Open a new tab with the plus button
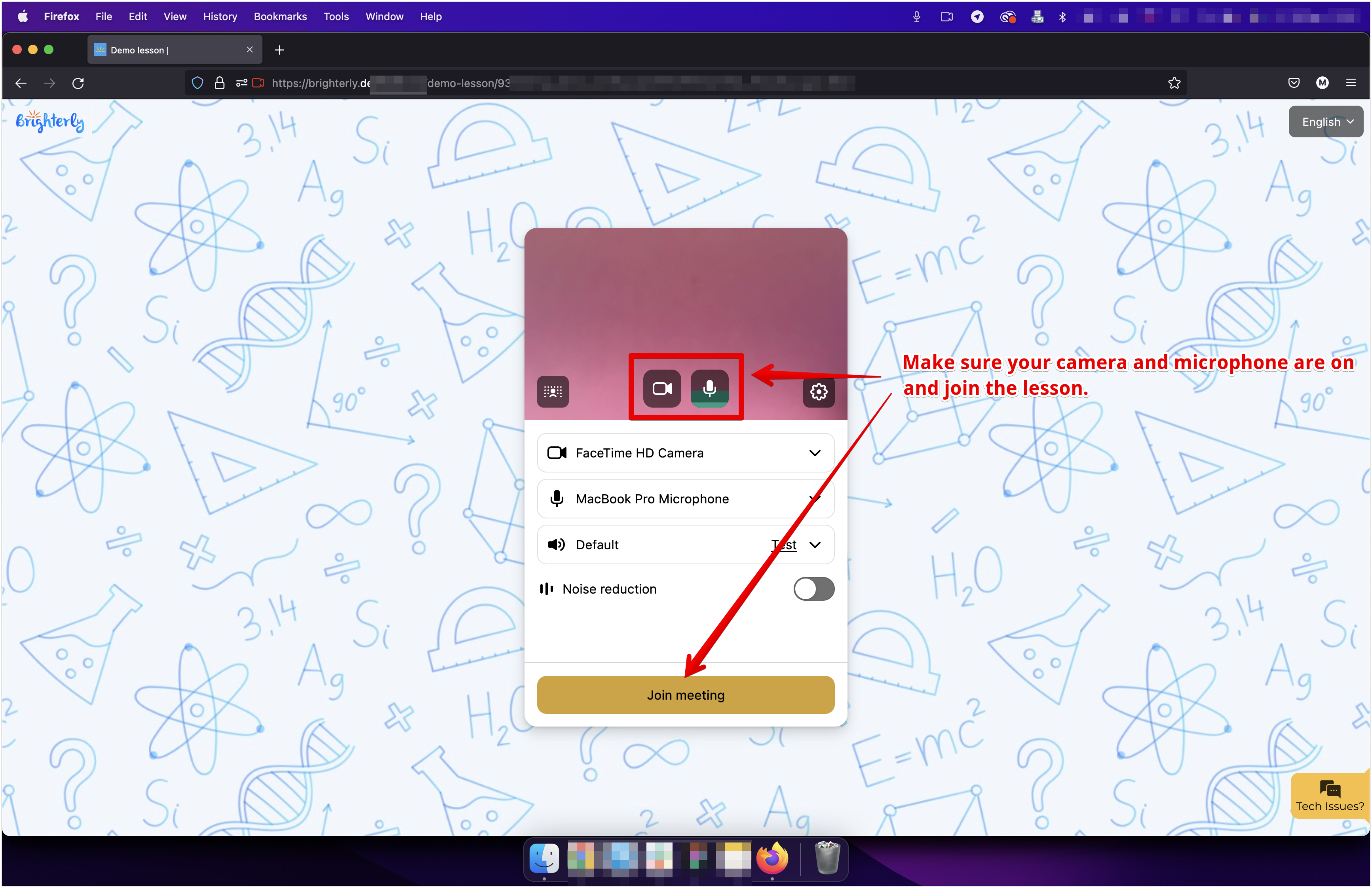 (279, 50)
